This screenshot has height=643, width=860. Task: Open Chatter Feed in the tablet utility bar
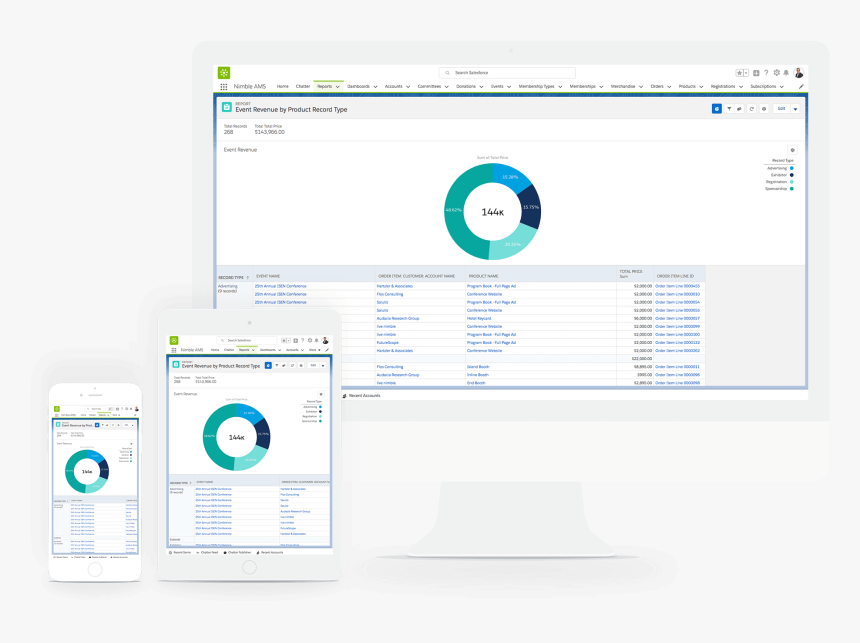[207, 552]
